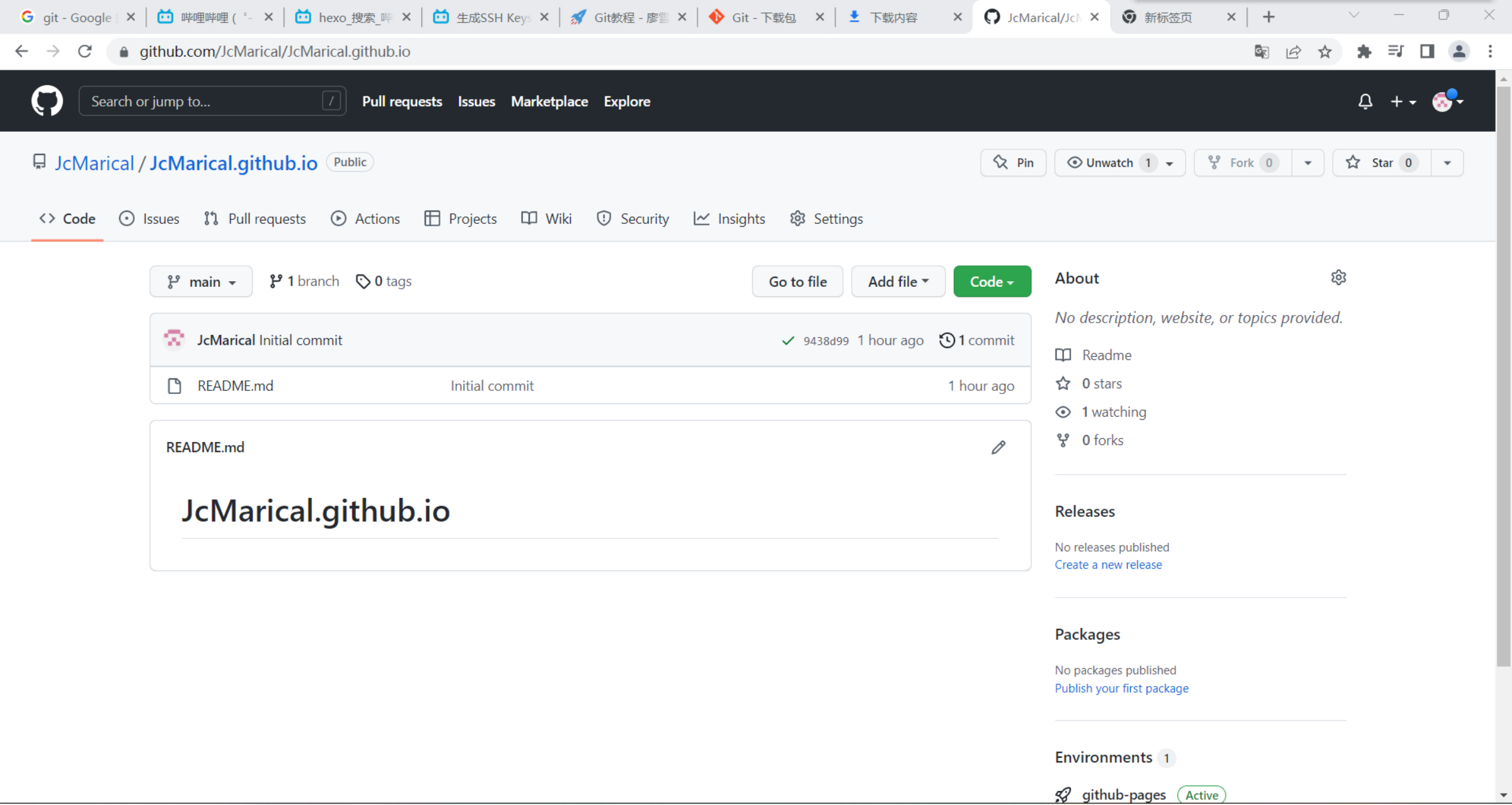Click the commit status green checkmark
Screen dimensions: 1512x805
click(x=787, y=341)
